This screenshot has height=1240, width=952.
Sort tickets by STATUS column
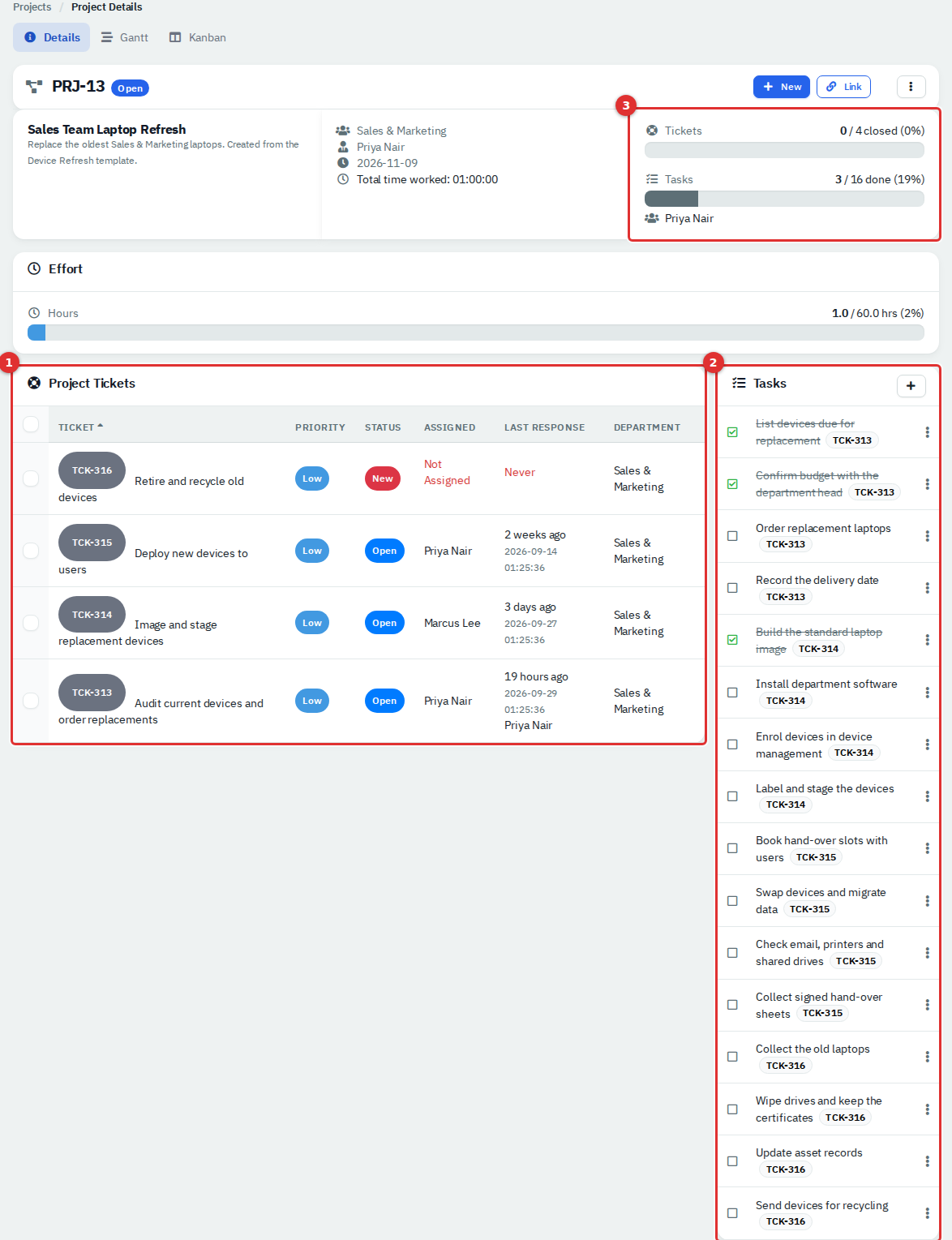(383, 427)
